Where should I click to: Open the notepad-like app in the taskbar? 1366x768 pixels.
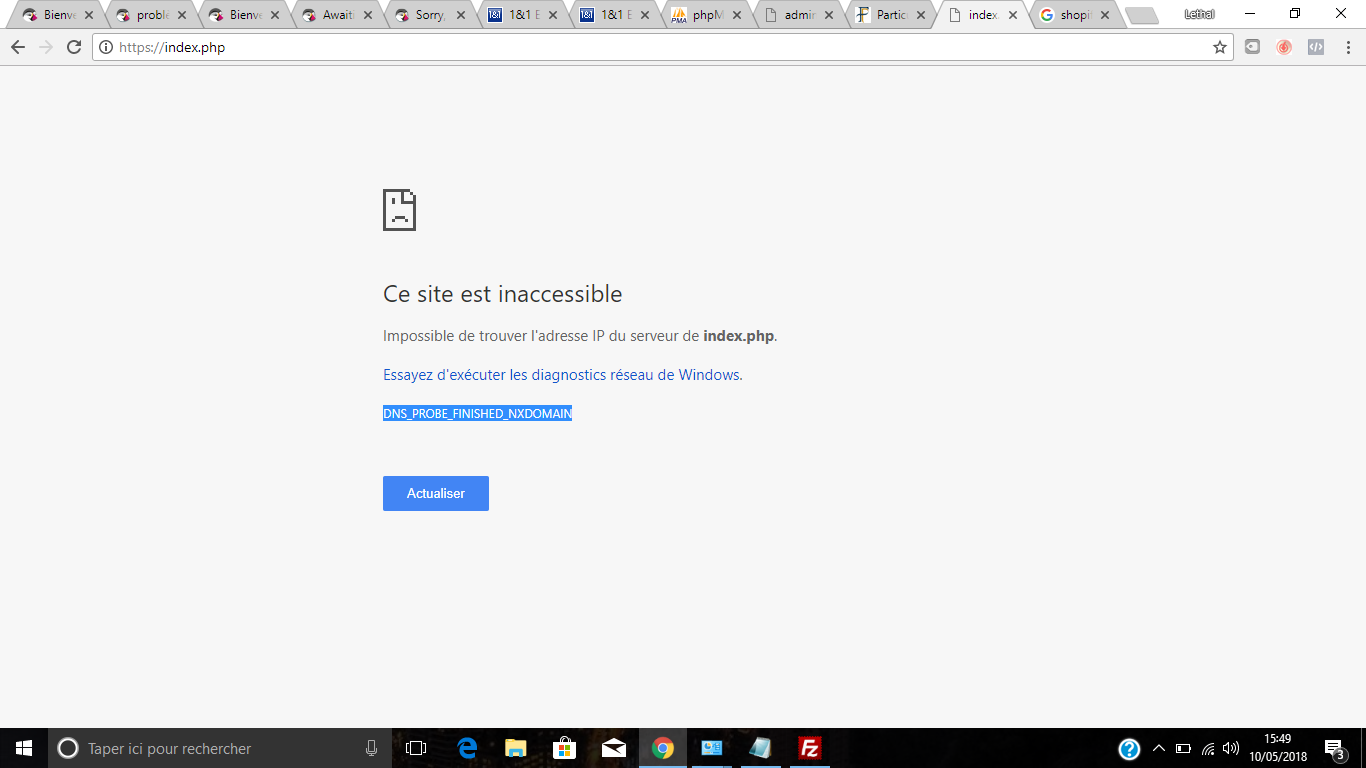tap(761, 748)
